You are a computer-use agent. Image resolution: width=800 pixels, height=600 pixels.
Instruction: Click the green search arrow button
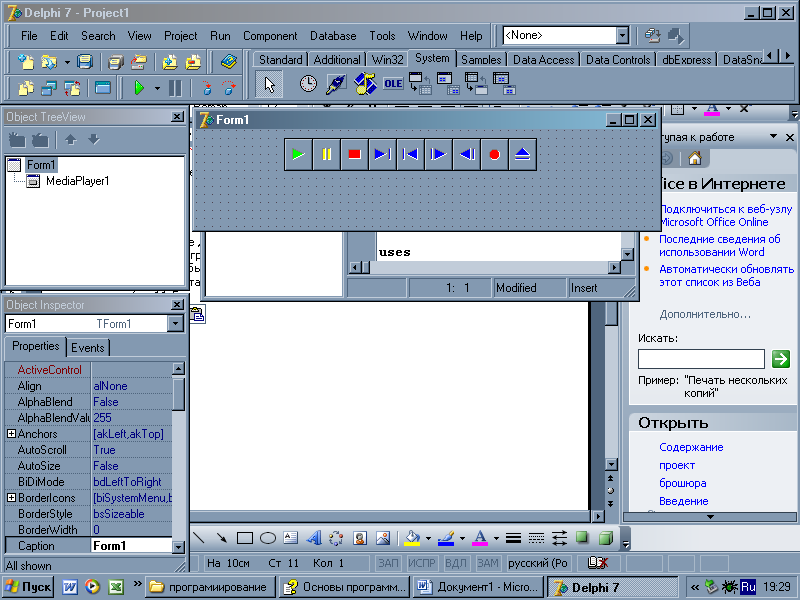pos(781,359)
